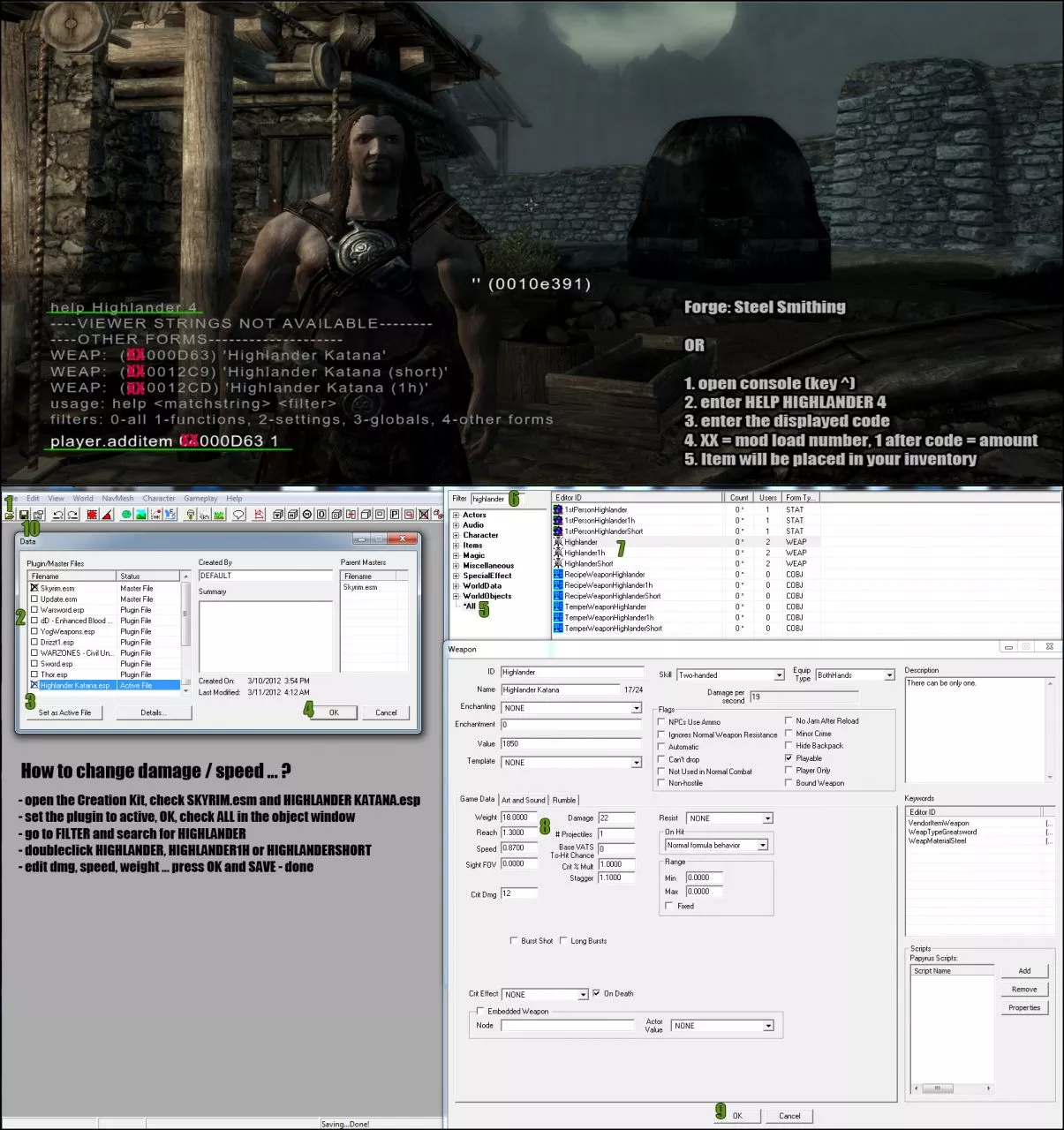The height and width of the screenshot is (1130, 1064).
Task: Click Cancel in the Weapon window
Action: pos(789,1116)
